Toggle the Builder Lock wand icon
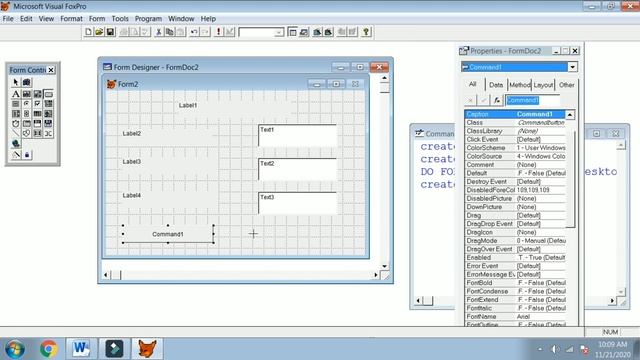This screenshot has height=360, width=640. click(x=16, y=155)
